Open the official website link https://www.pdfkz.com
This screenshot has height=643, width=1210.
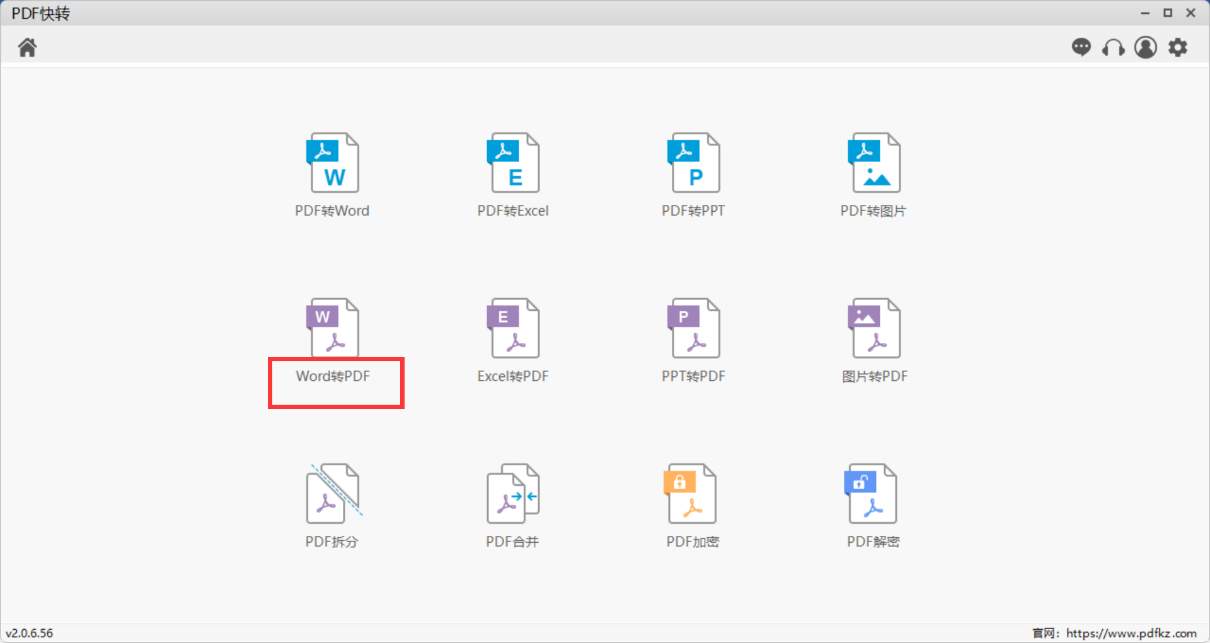[1131, 634]
